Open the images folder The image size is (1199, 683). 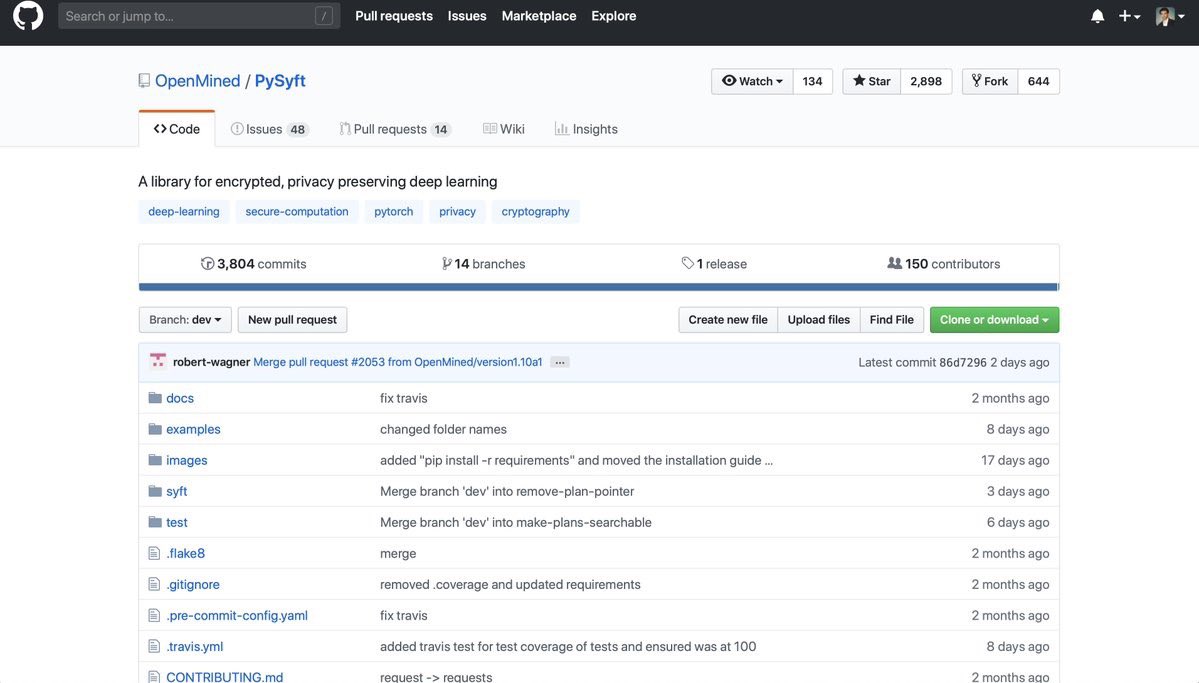tap(187, 460)
